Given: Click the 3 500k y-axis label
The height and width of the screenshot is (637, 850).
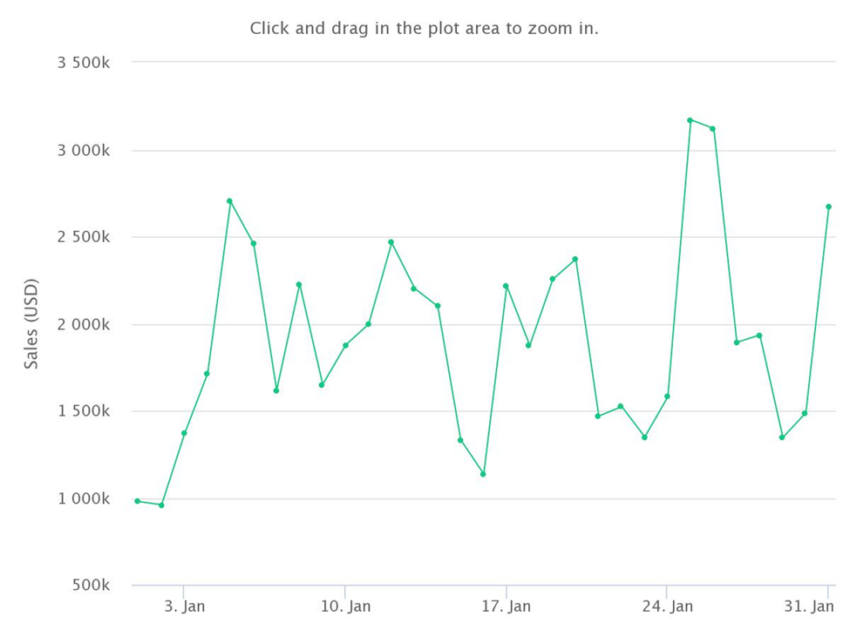Looking at the screenshot, I should pos(83,63).
